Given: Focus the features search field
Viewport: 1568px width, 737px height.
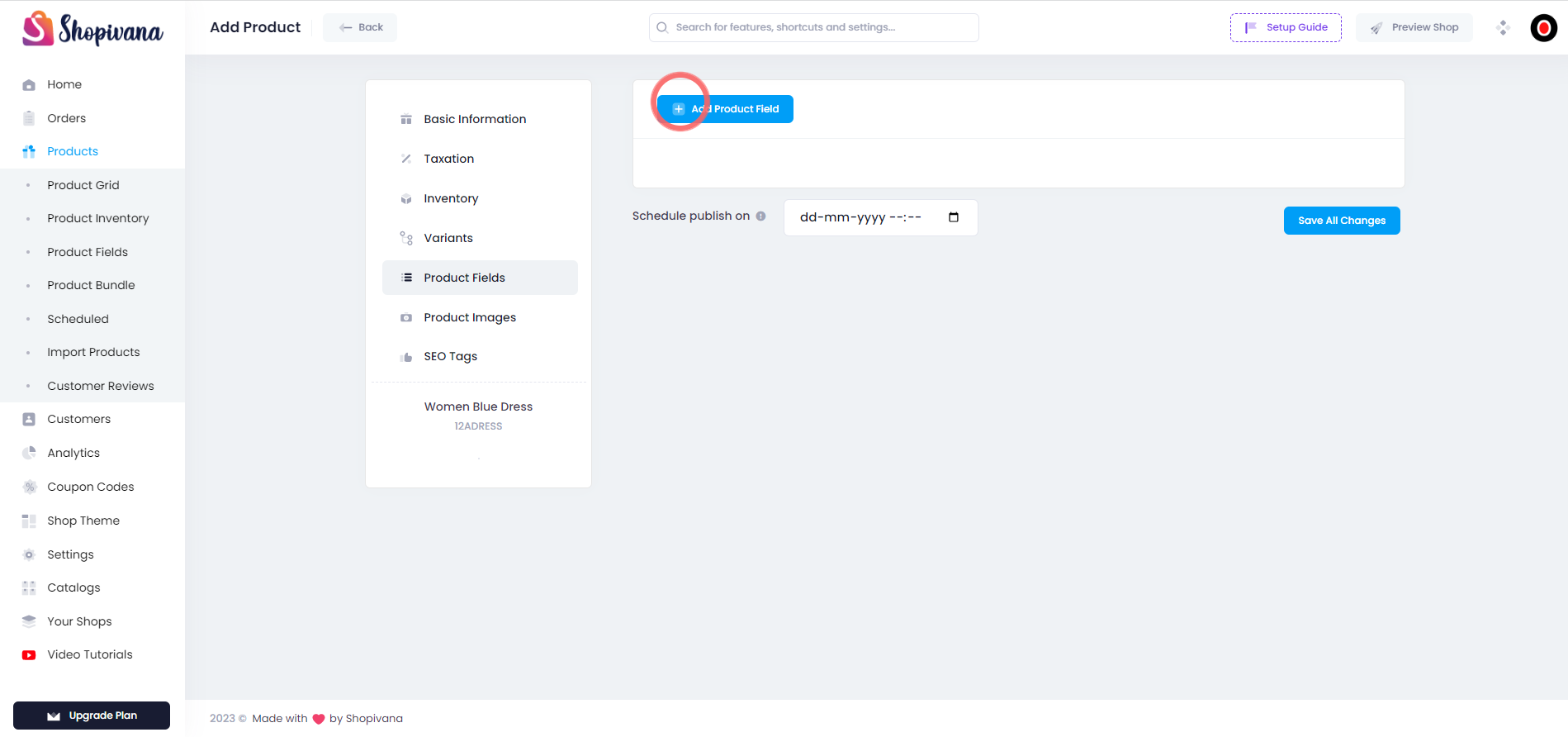Looking at the screenshot, I should point(813,27).
